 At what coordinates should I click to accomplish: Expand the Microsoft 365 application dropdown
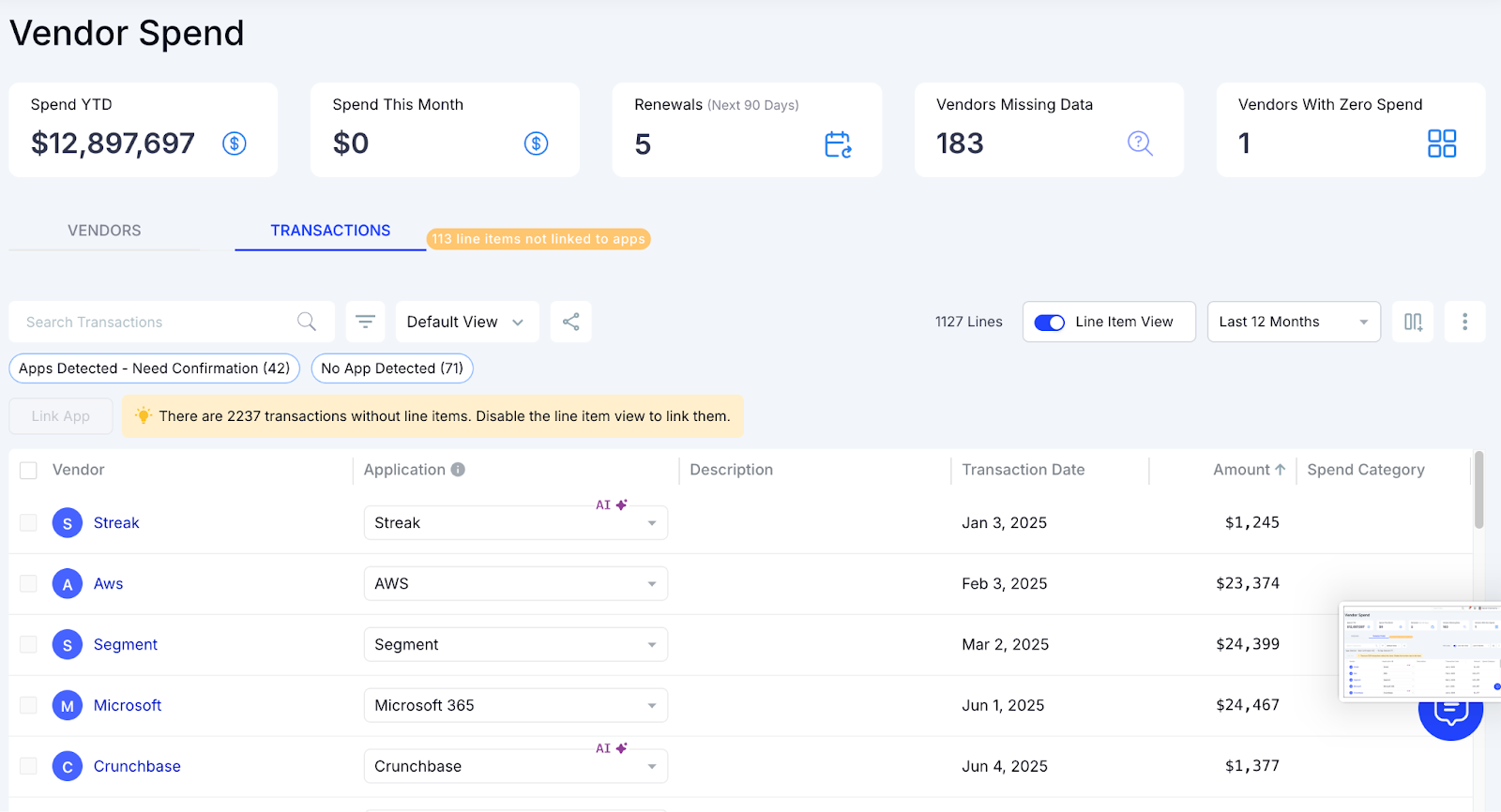(x=516, y=706)
